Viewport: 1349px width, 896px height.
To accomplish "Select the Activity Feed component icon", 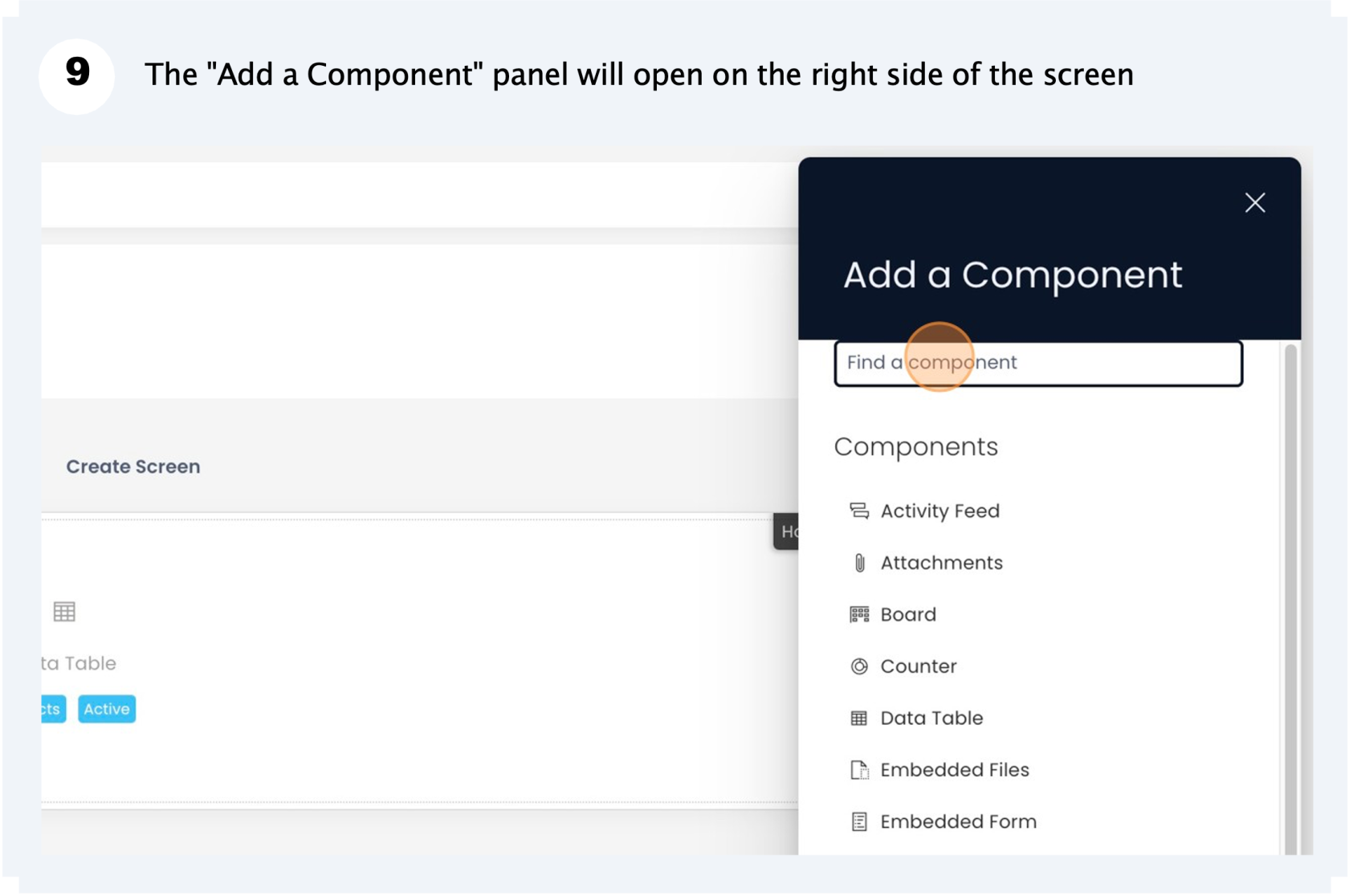I will tap(859, 511).
